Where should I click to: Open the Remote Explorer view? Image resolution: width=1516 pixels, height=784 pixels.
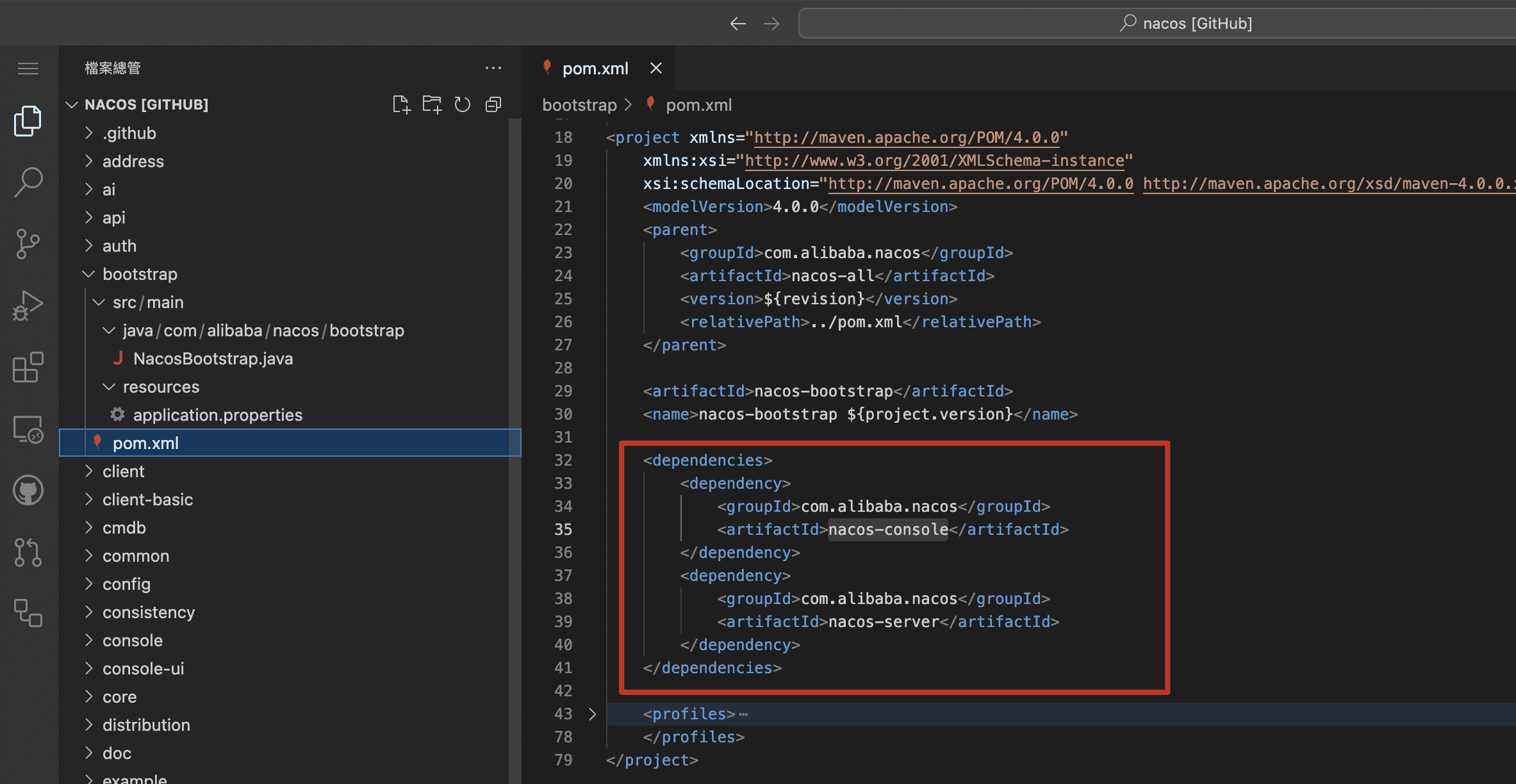(28, 429)
